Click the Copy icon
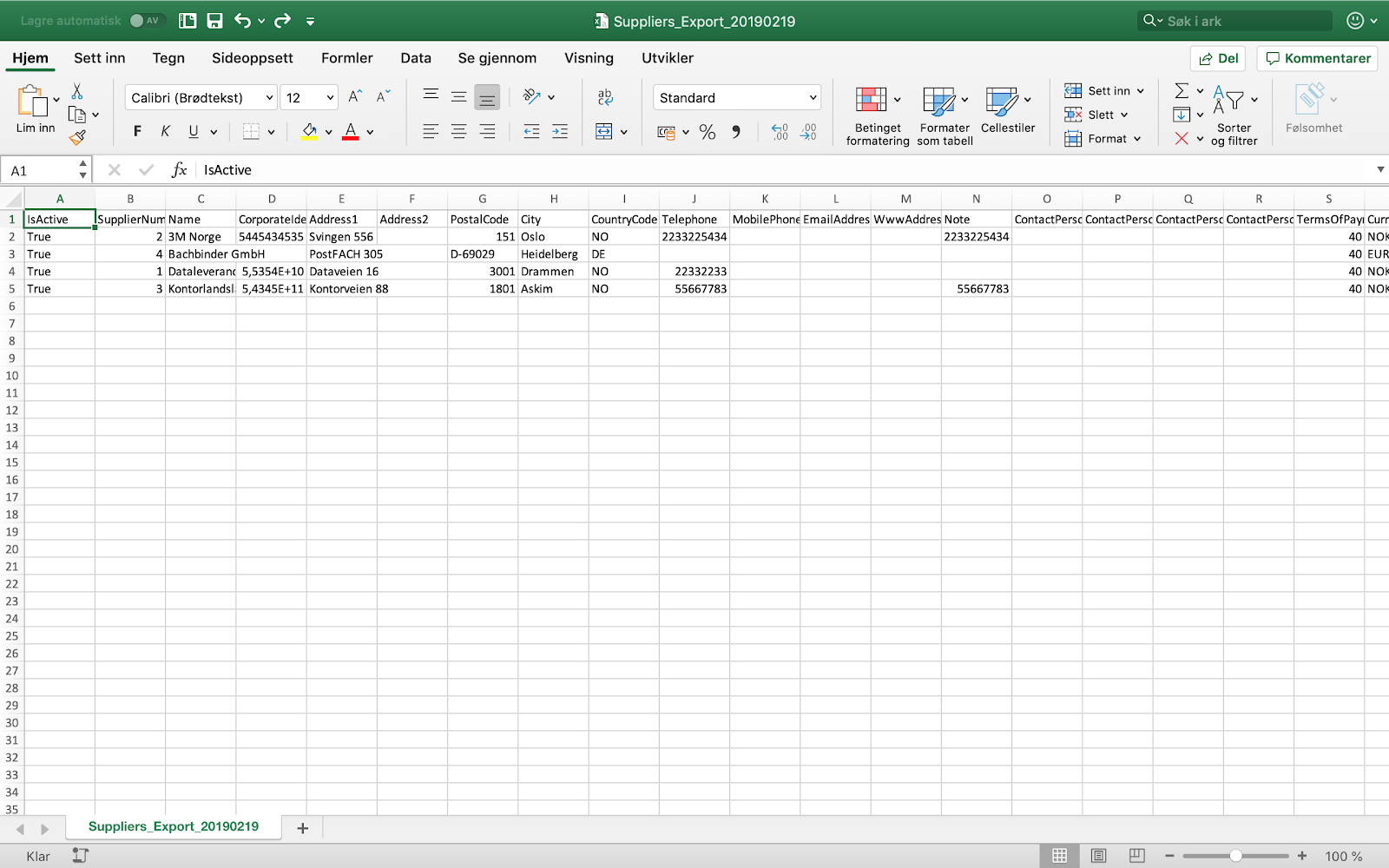The width and height of the screenshot is (1389, 868). pos(77,114)
